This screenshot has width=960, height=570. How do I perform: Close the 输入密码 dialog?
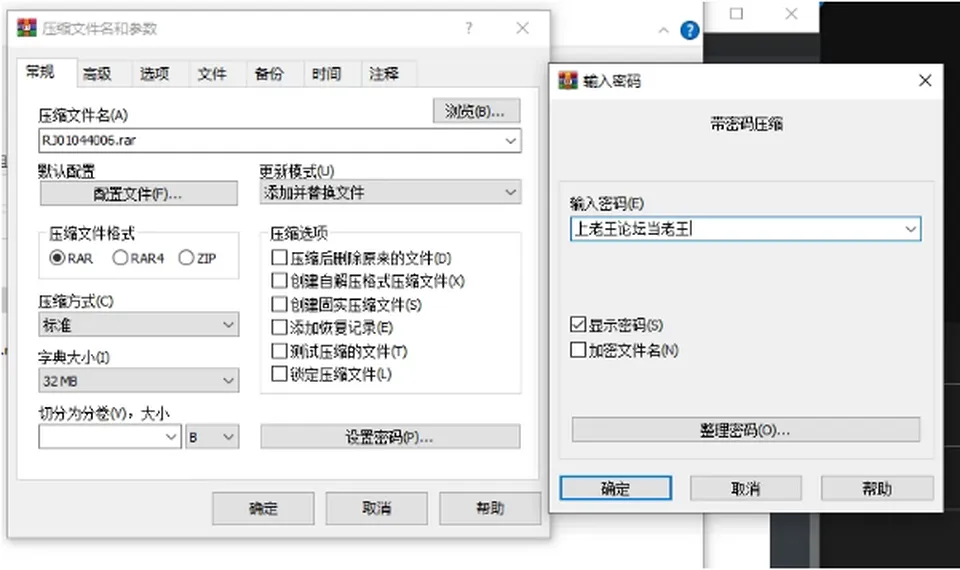tap(925, 80)
